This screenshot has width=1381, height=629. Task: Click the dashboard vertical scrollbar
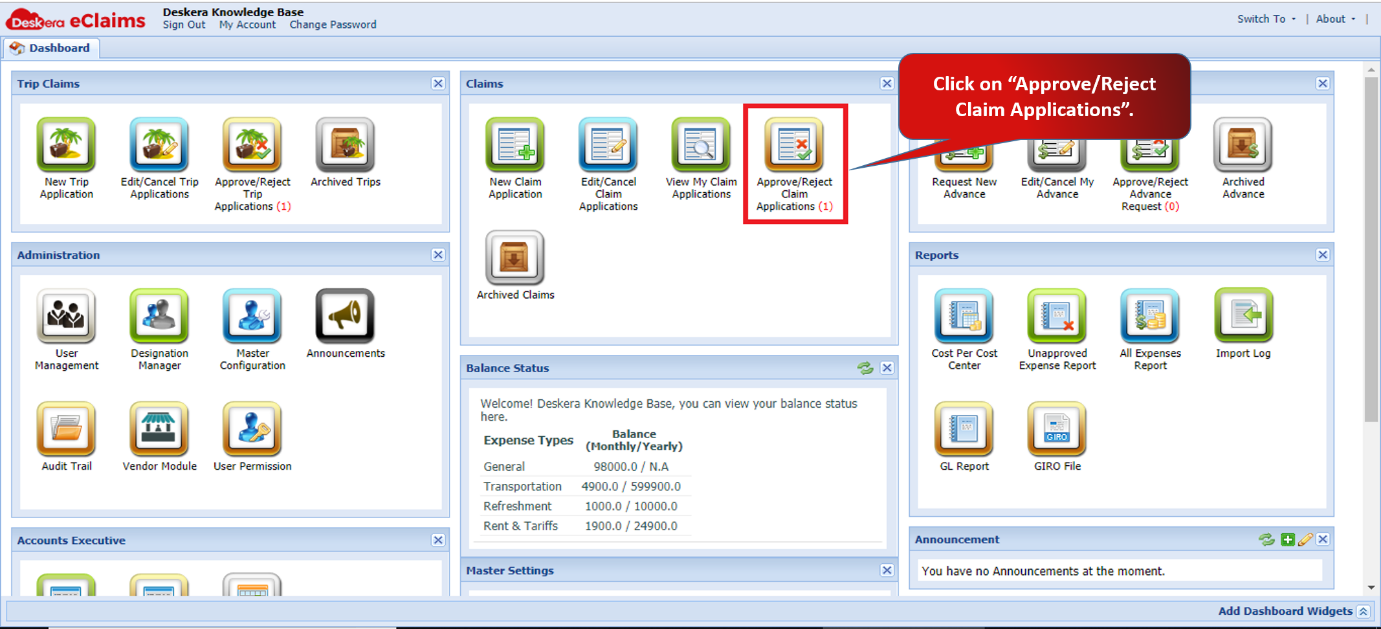click(1371, 250)
